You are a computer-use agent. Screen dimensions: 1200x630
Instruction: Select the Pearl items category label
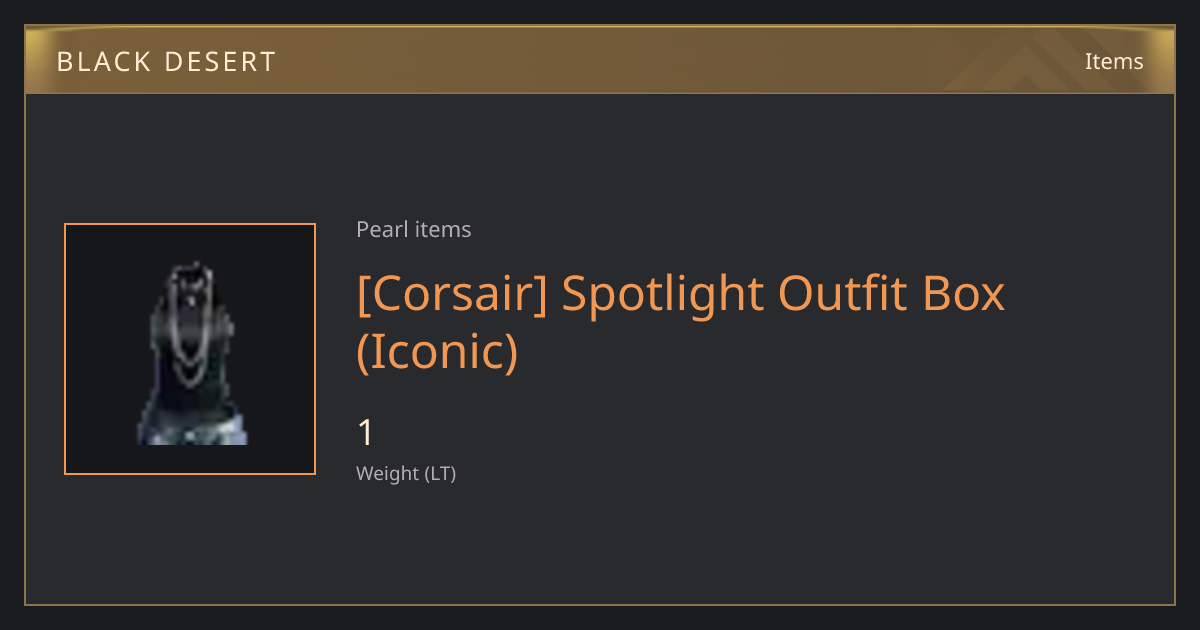[x=414, y=229]
